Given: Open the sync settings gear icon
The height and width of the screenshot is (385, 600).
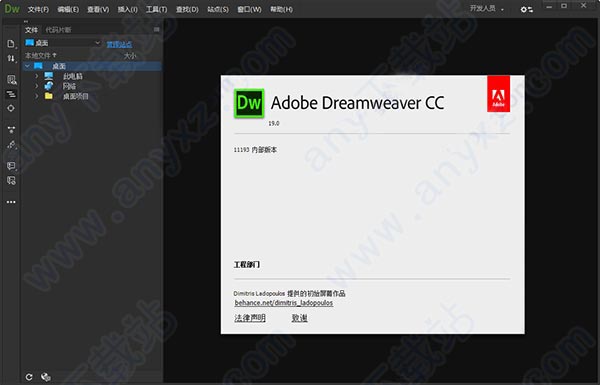Looking at the screenshot, I should 527,9.
